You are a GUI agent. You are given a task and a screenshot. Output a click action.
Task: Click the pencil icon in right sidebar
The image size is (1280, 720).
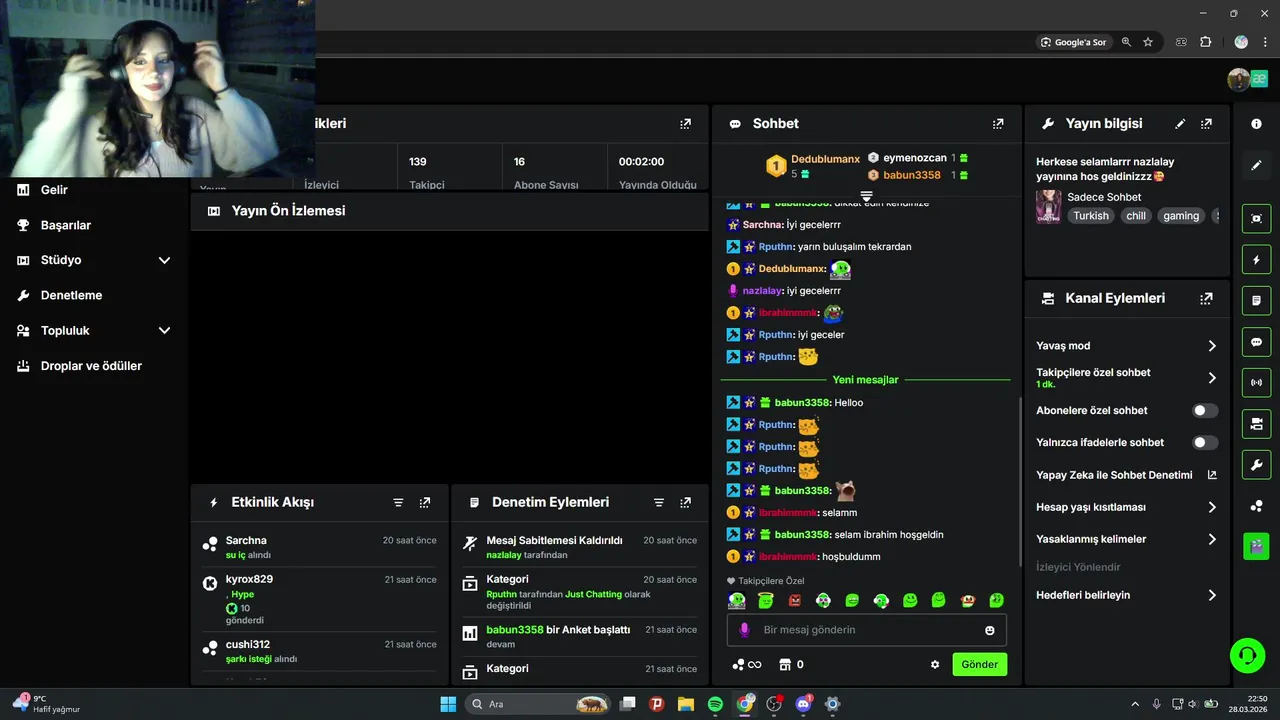(x=1257, y=165)
